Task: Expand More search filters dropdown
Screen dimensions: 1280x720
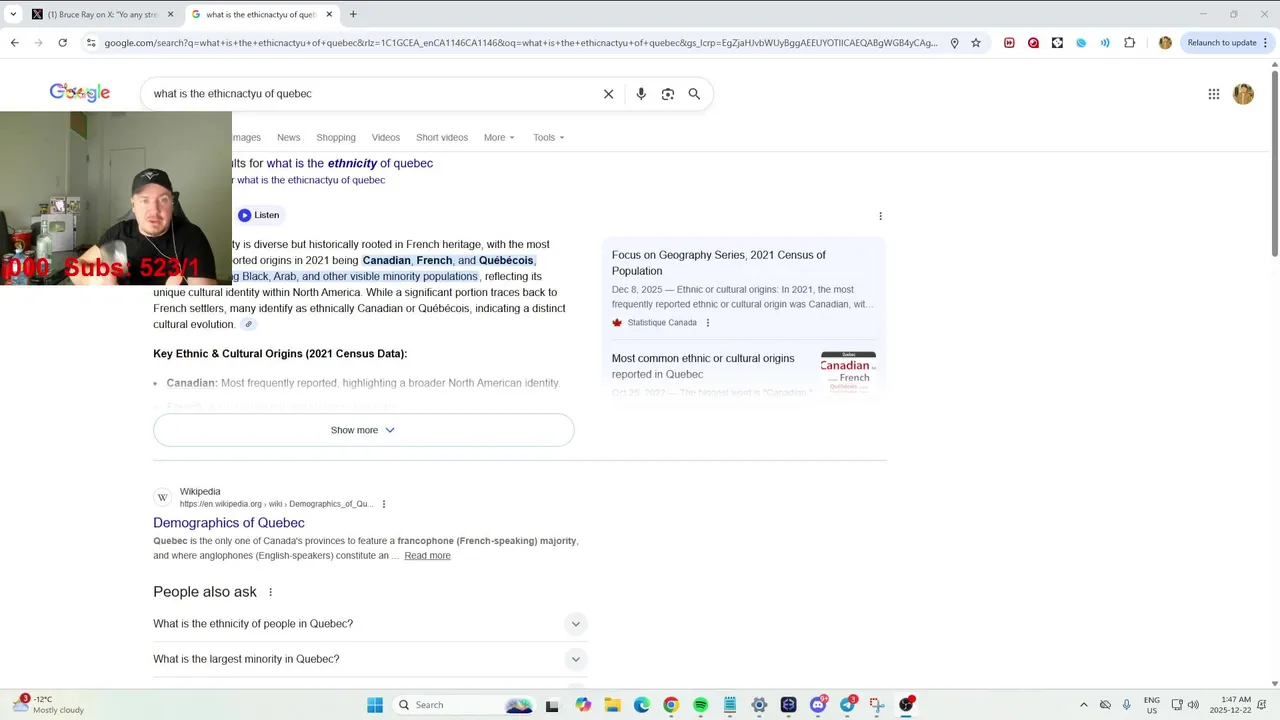Action: [499, 137]
